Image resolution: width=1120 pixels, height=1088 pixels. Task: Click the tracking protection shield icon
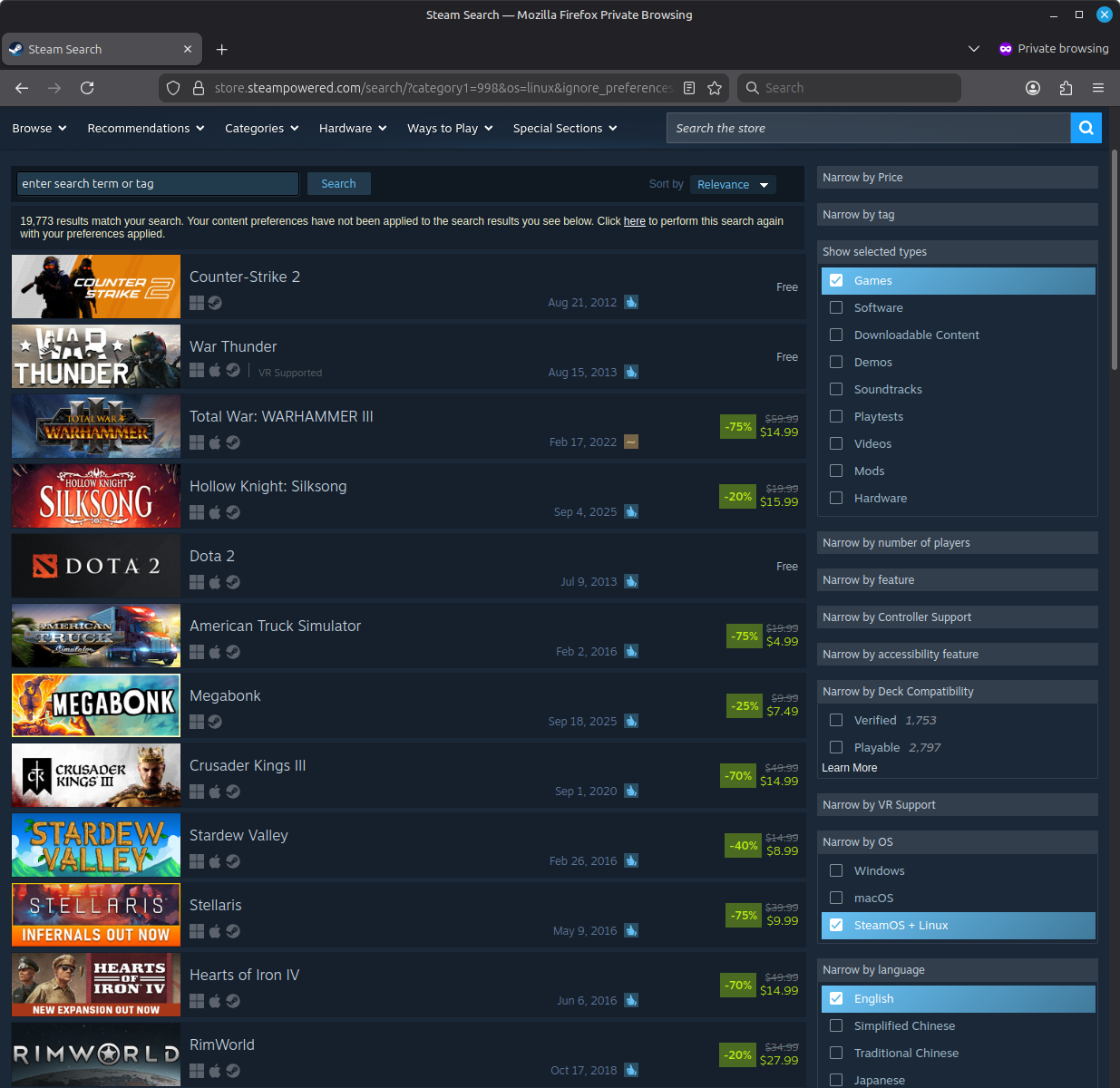point(173,88)
